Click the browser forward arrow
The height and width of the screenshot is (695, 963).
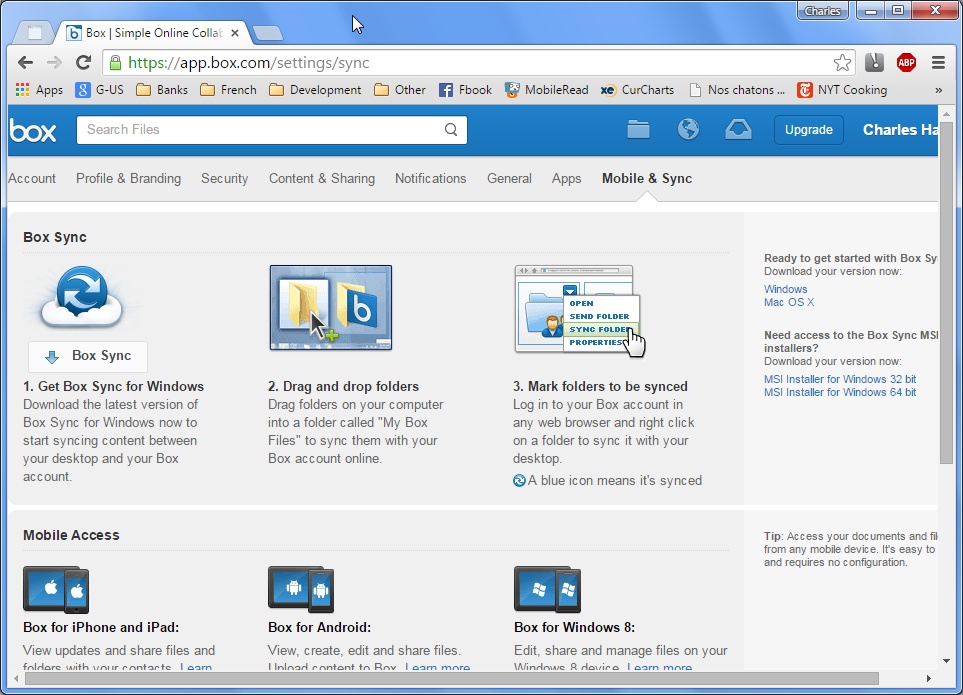tap(54, 63)
